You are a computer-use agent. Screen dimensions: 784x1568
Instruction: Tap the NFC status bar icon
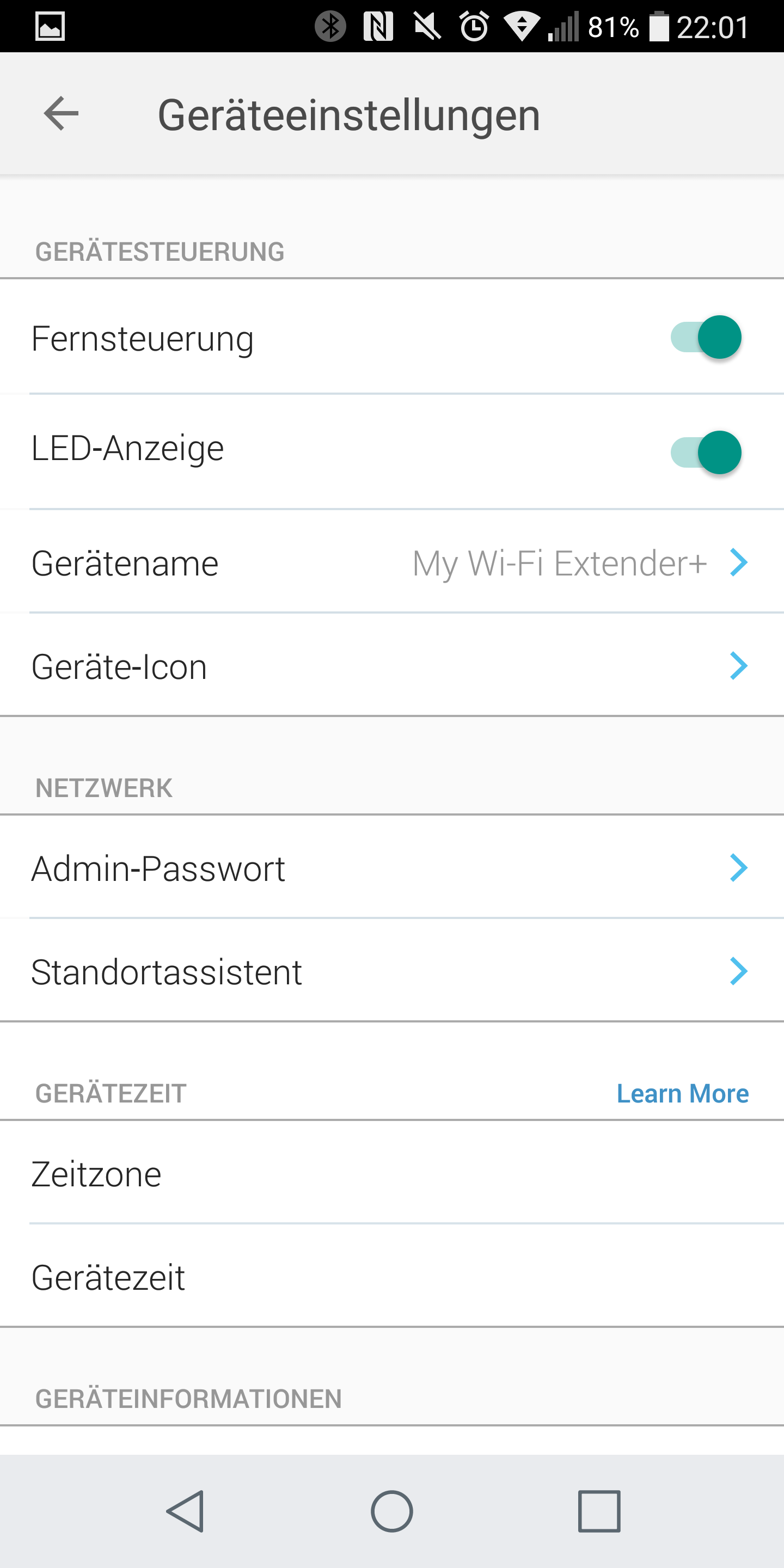tap(378, 27)
